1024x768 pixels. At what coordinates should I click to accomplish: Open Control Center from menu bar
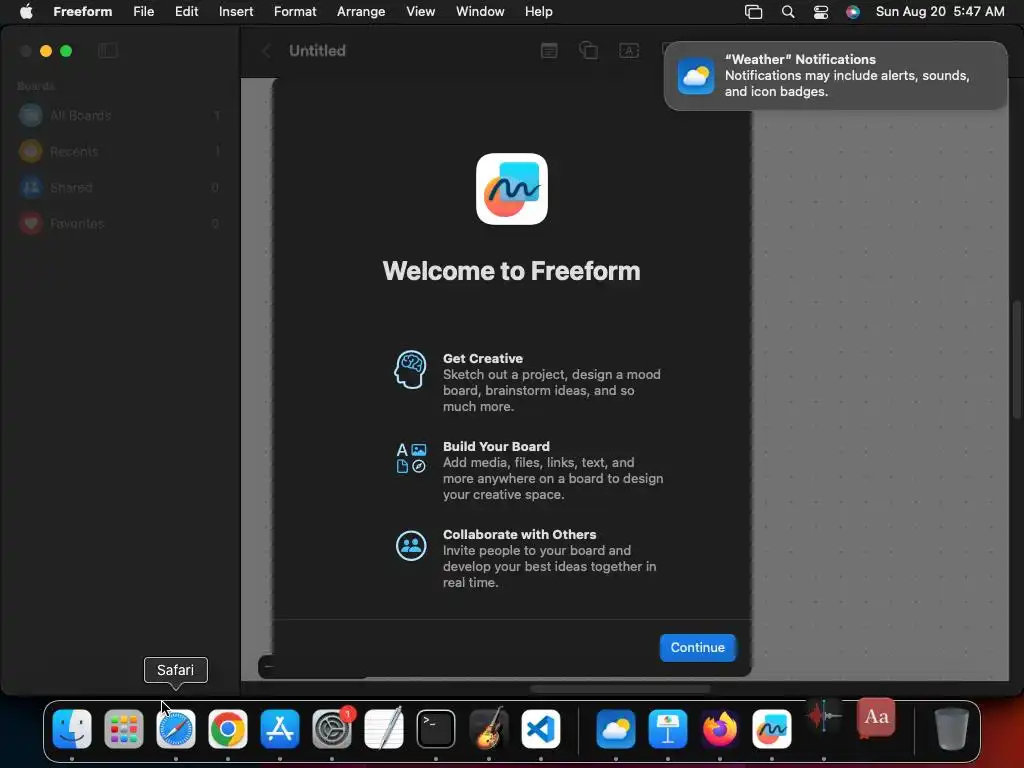click(821, 12)
